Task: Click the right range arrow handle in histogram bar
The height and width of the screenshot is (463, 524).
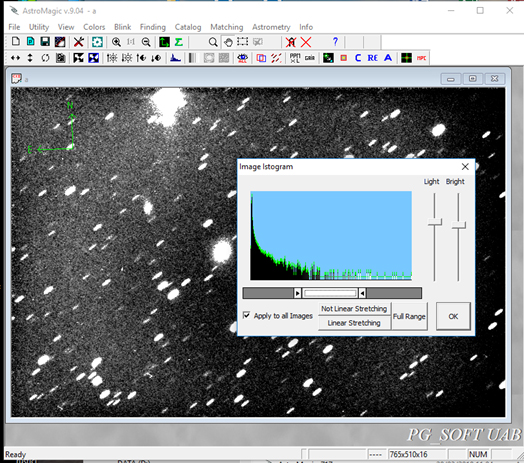Action: (x=362, y=293)
